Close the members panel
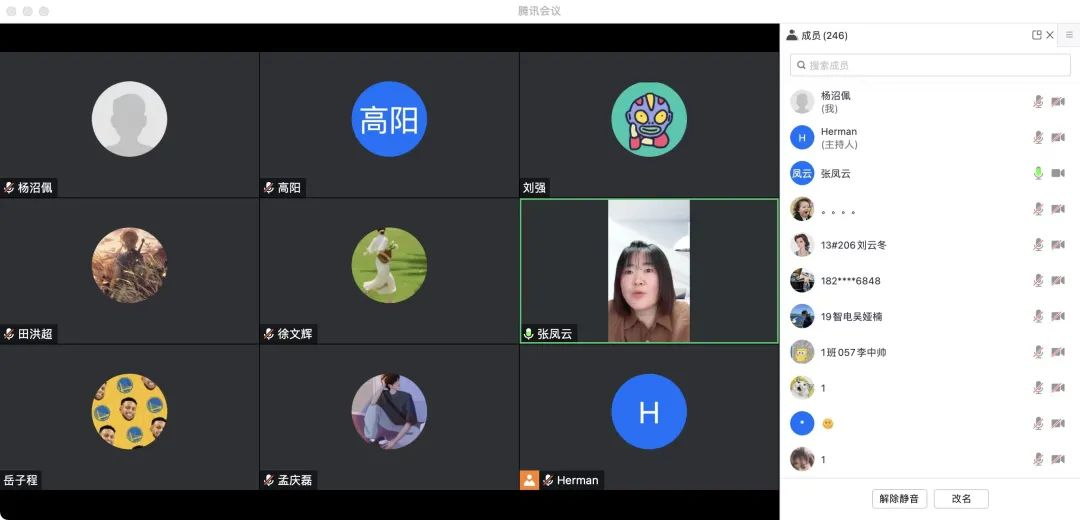 pyautogui.click(x=1050, y=35)
